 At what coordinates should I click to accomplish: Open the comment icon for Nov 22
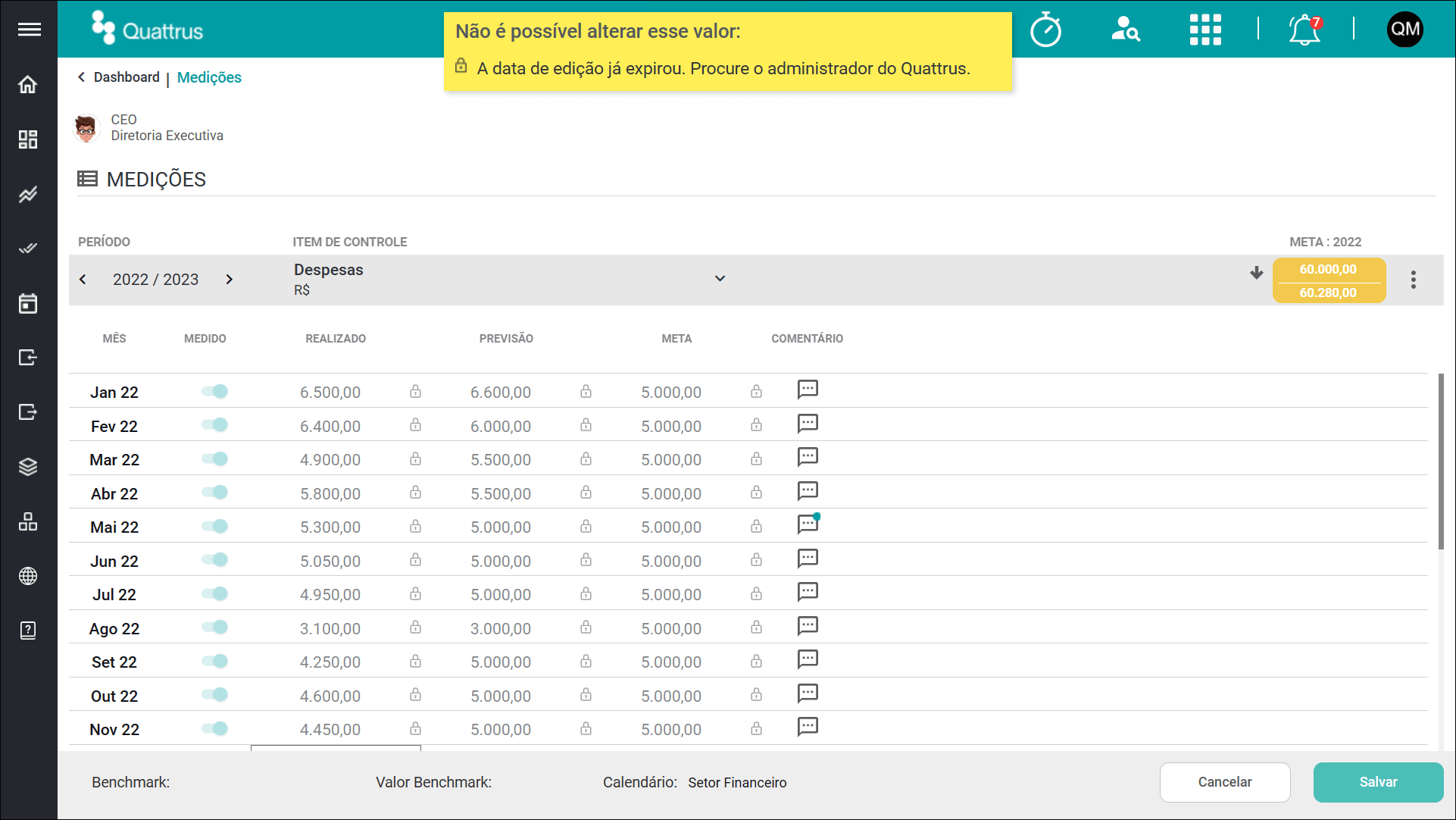pyautogui.click(x=808, y=727)
